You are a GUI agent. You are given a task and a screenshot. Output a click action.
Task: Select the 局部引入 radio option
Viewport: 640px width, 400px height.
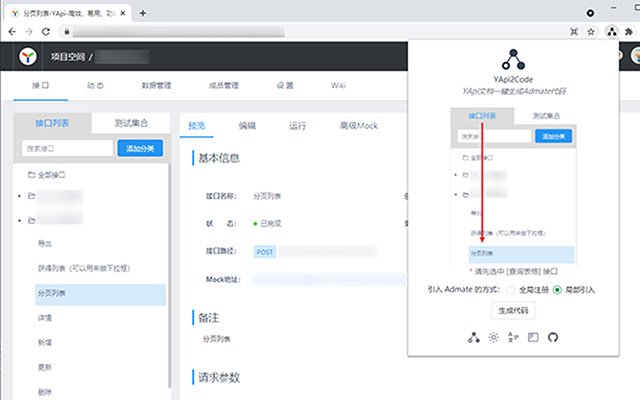557,290
